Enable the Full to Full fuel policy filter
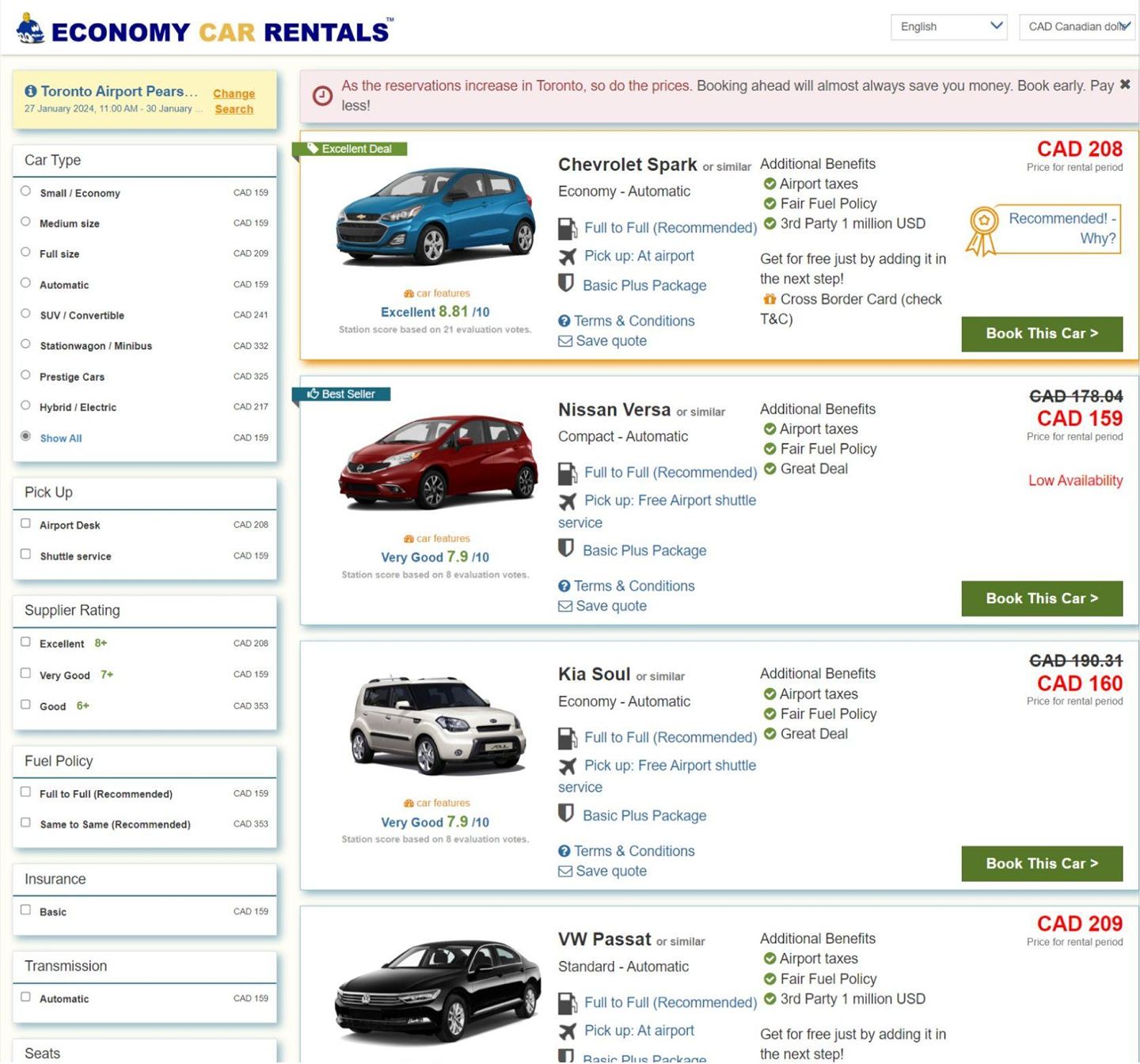Viewport: 1140px width, 1064px height. tap(25, 792)
